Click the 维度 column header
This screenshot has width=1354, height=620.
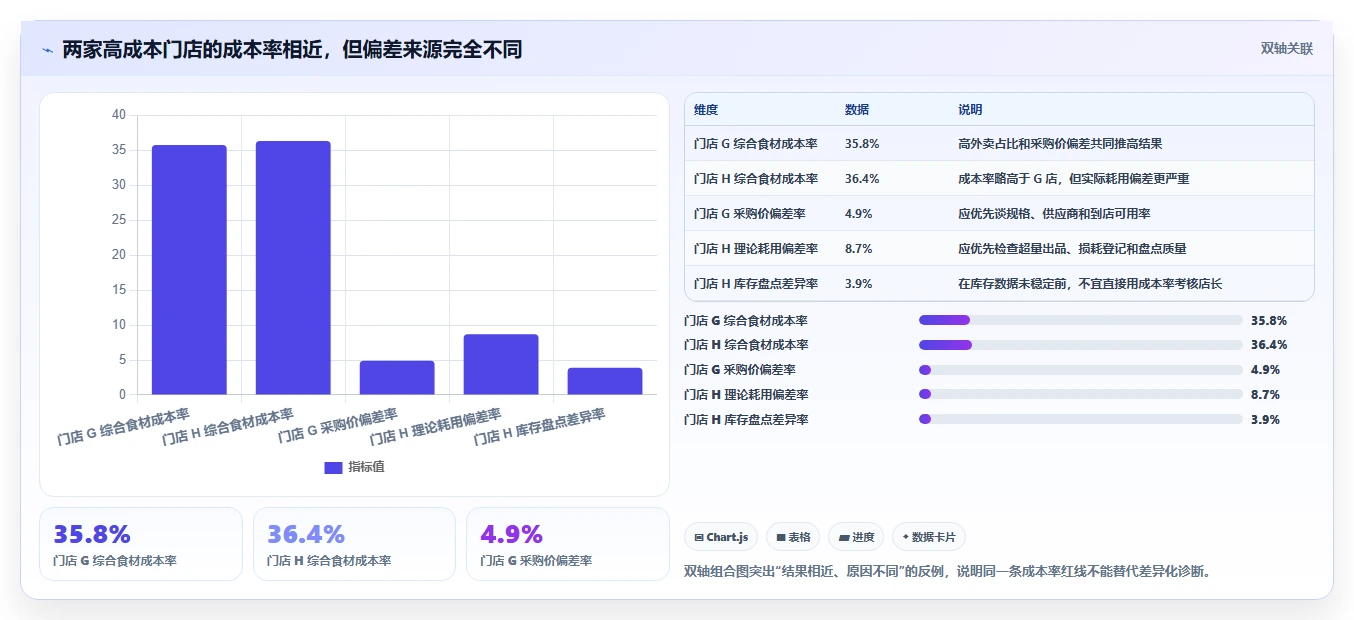[x=706, y=110]
